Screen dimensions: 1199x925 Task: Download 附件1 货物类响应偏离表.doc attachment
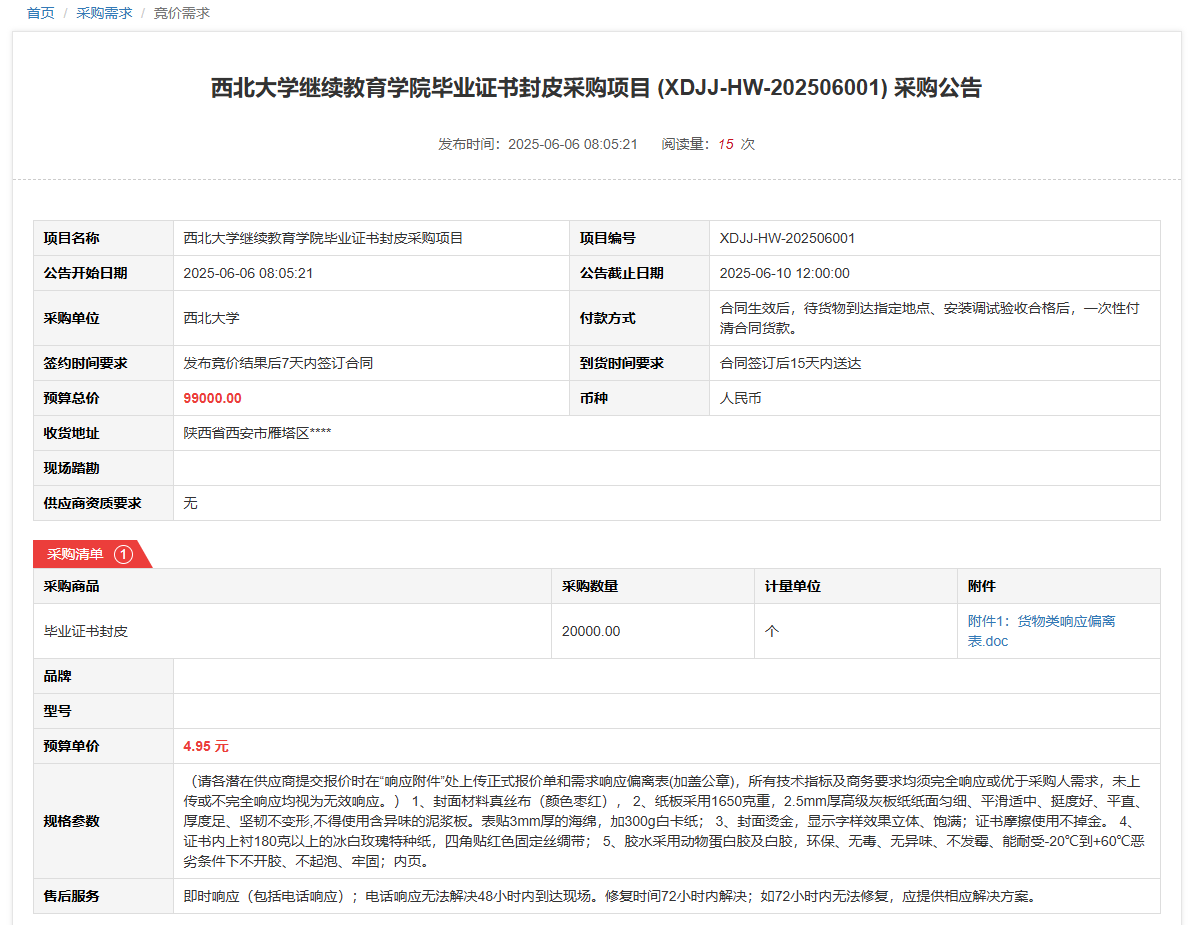tap(1041, 631)
